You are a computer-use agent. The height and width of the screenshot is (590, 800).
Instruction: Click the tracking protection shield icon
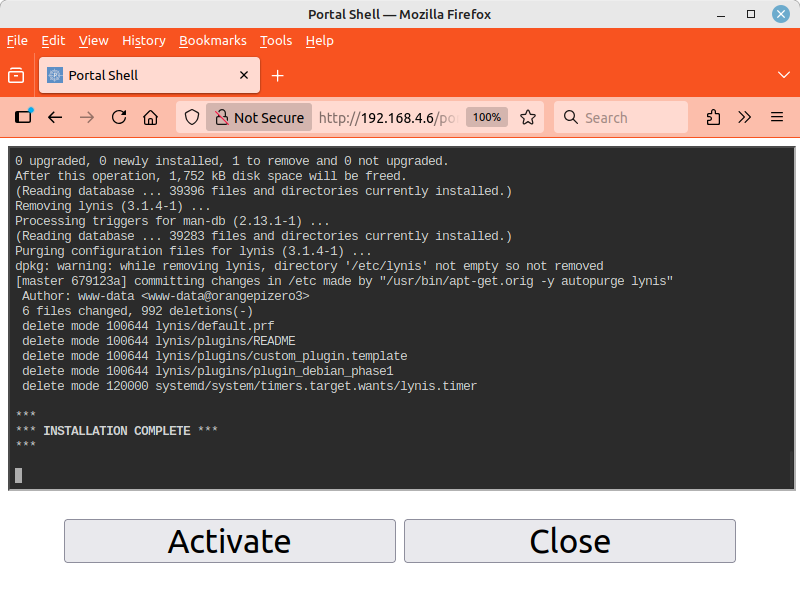click(192, 117)
